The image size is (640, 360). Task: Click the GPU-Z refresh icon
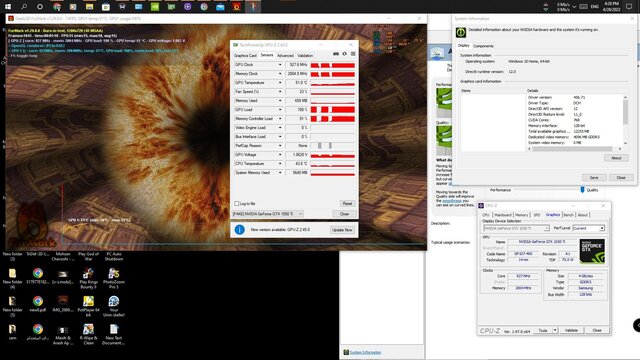click(x=344, y=54)
